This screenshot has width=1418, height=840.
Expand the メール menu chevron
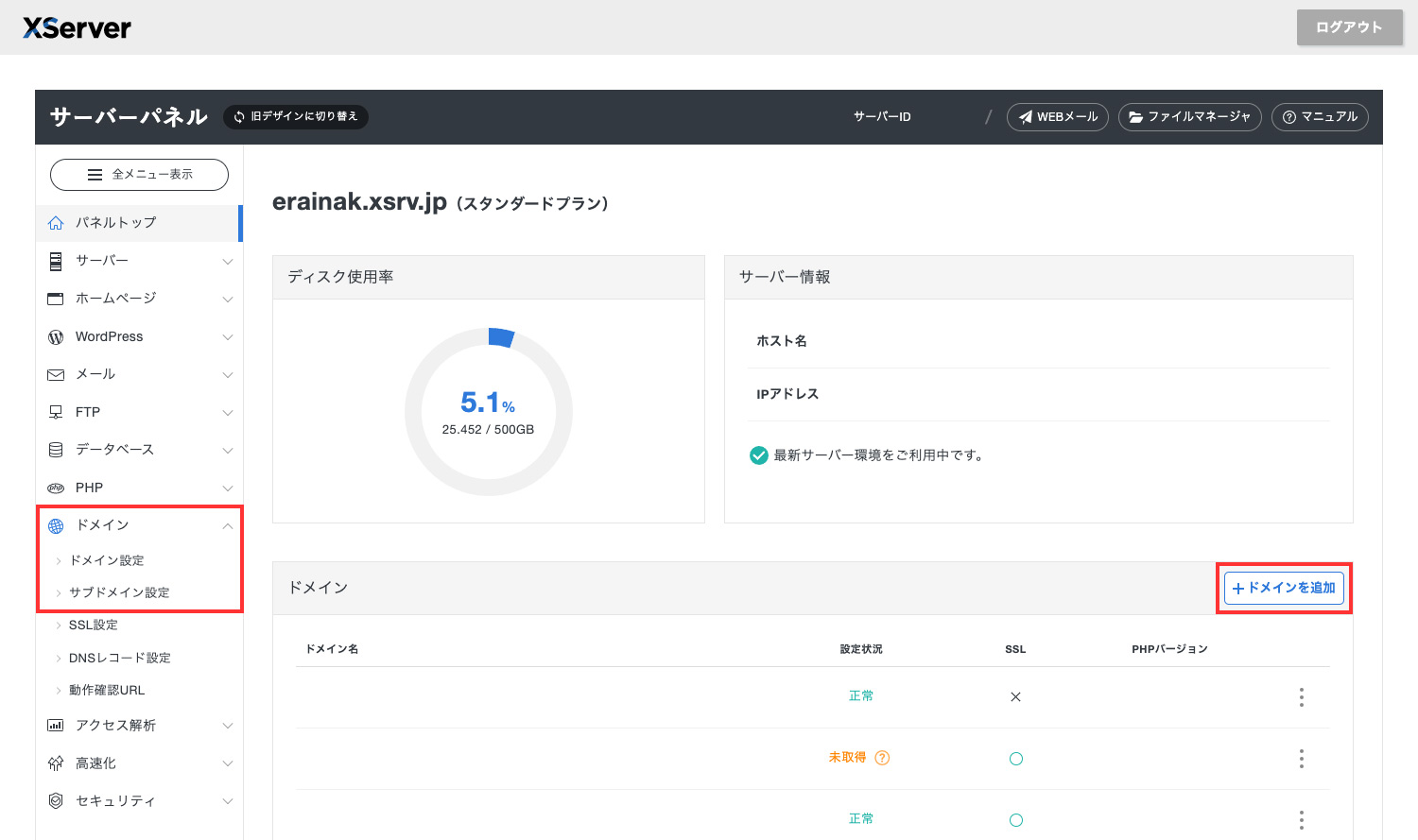[228, 375]
